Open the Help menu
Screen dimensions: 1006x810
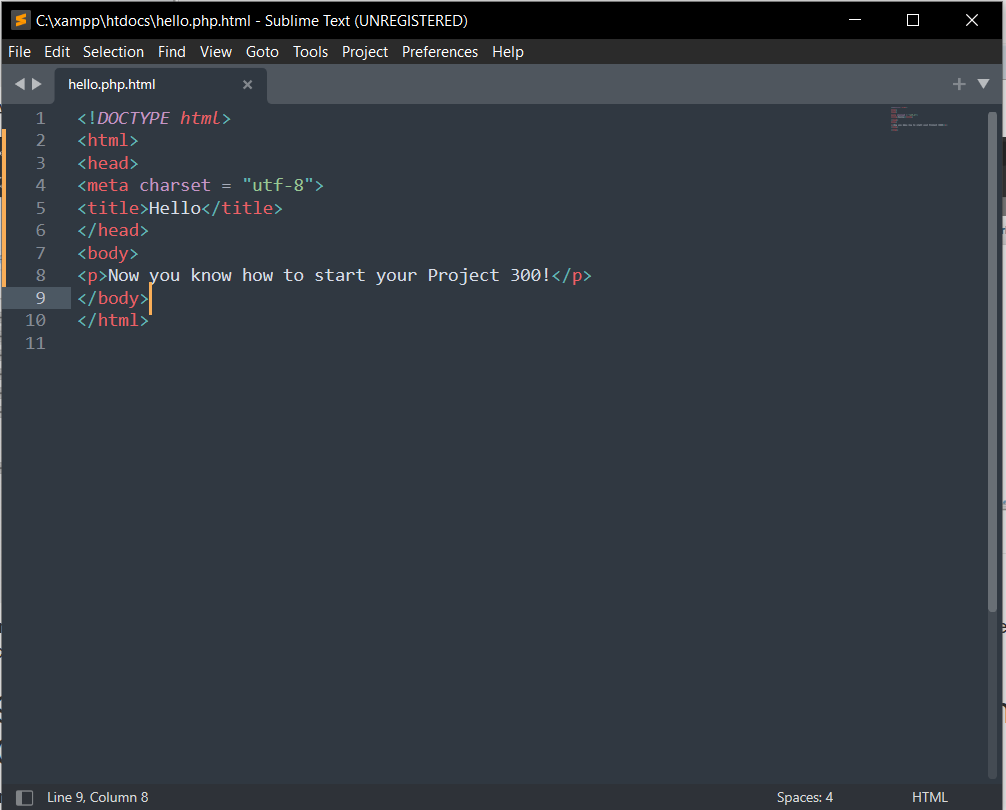pos(508,52)
